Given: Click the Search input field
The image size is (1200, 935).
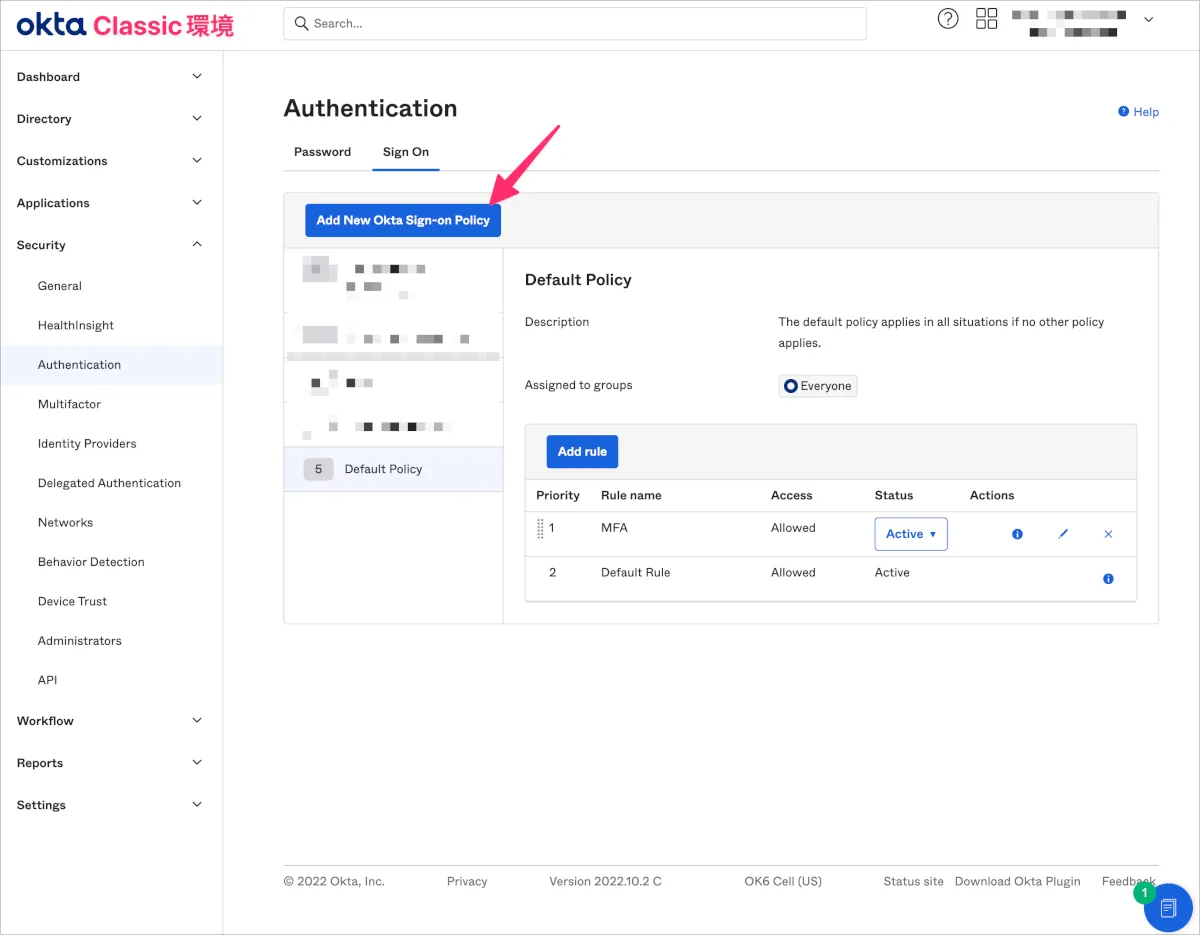Looking at the screenshot, I should point(575,23).
